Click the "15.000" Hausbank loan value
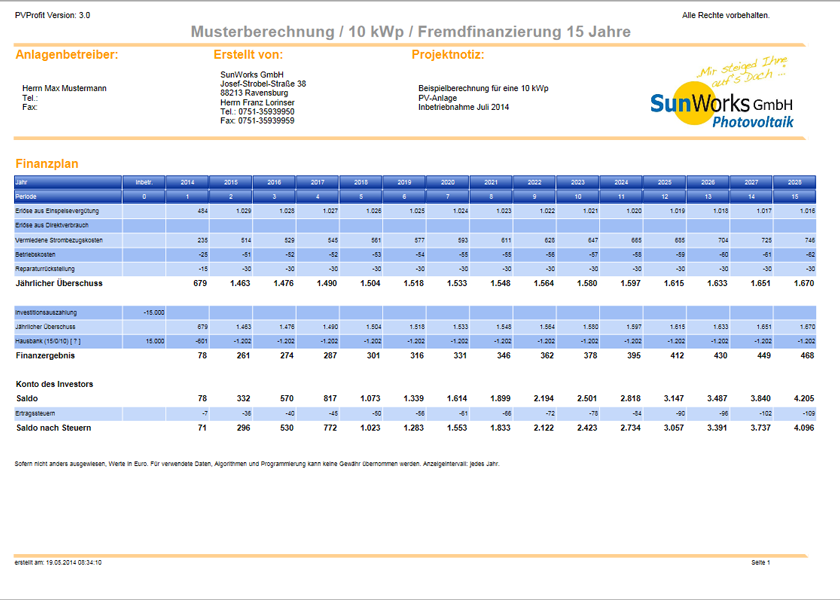 pyautogui.click(x=155, y=341)
